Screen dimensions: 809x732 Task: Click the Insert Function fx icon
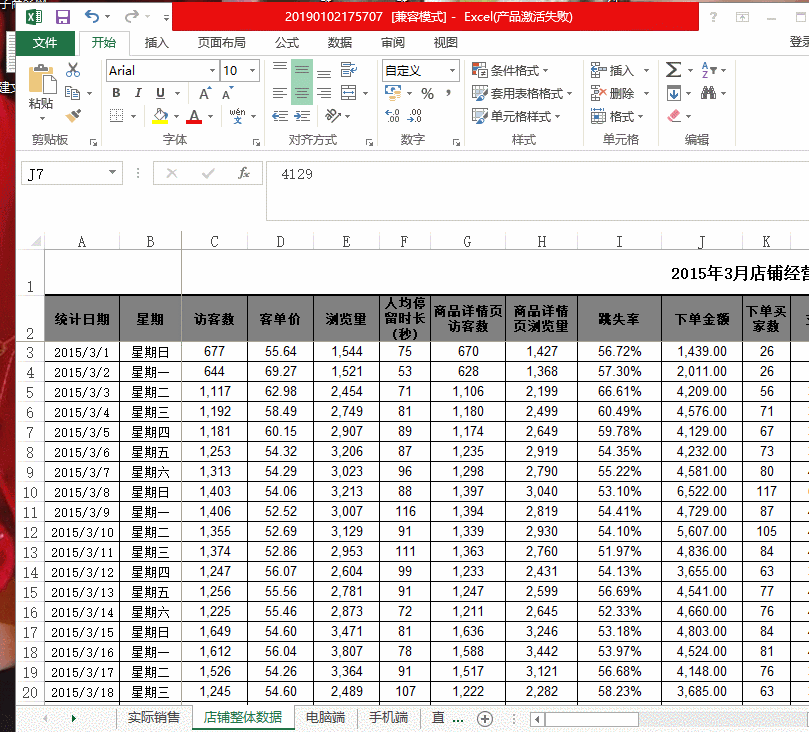pyautogui.click(x=244, y=173)
